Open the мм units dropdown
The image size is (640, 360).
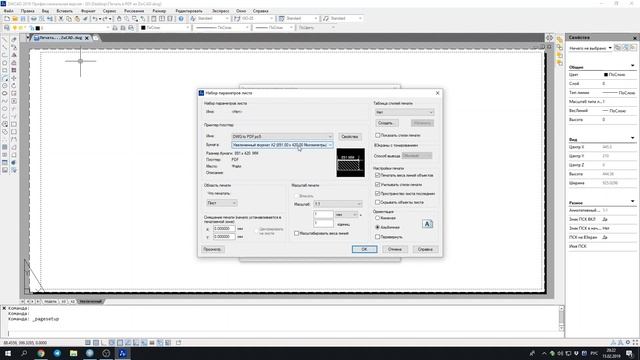(x=347, y=215)
